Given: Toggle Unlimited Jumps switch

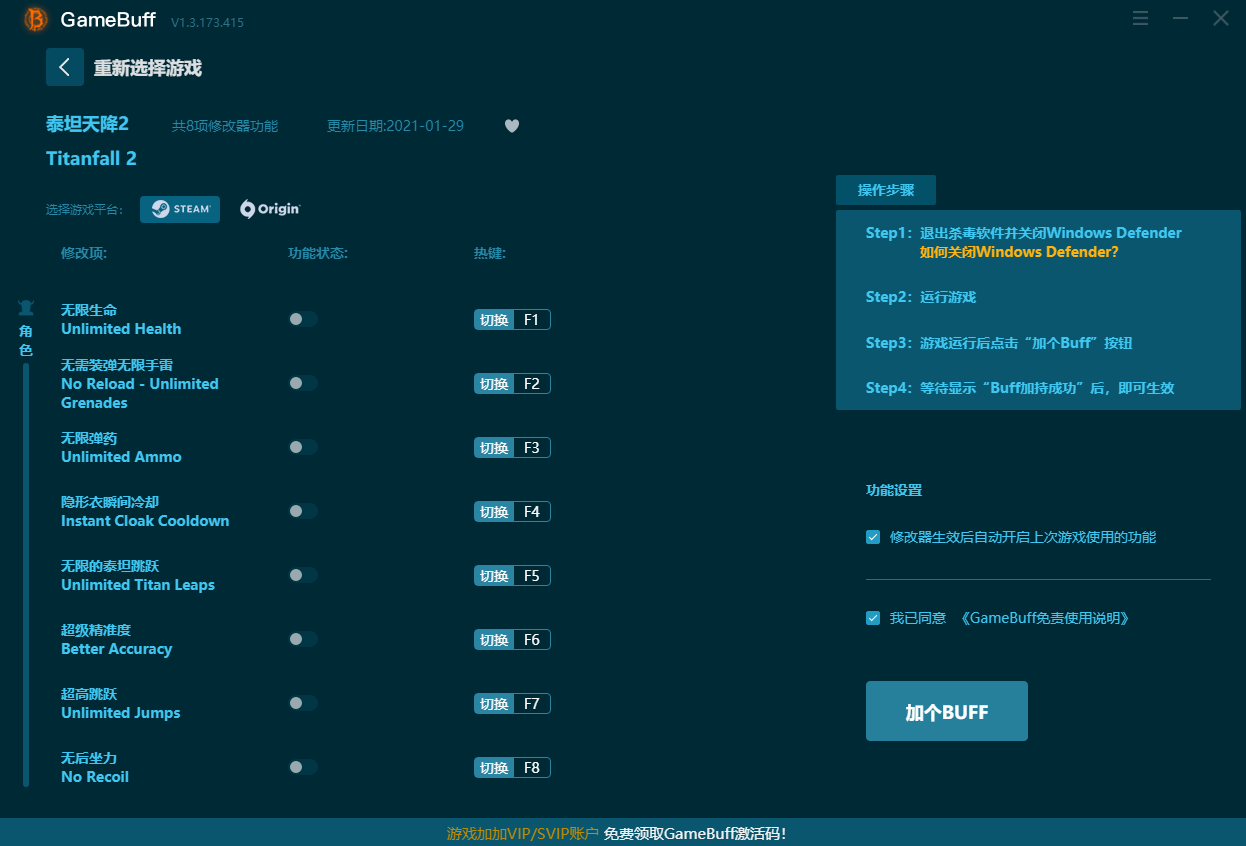Looking at the screenshot, I should pos(303,703).
